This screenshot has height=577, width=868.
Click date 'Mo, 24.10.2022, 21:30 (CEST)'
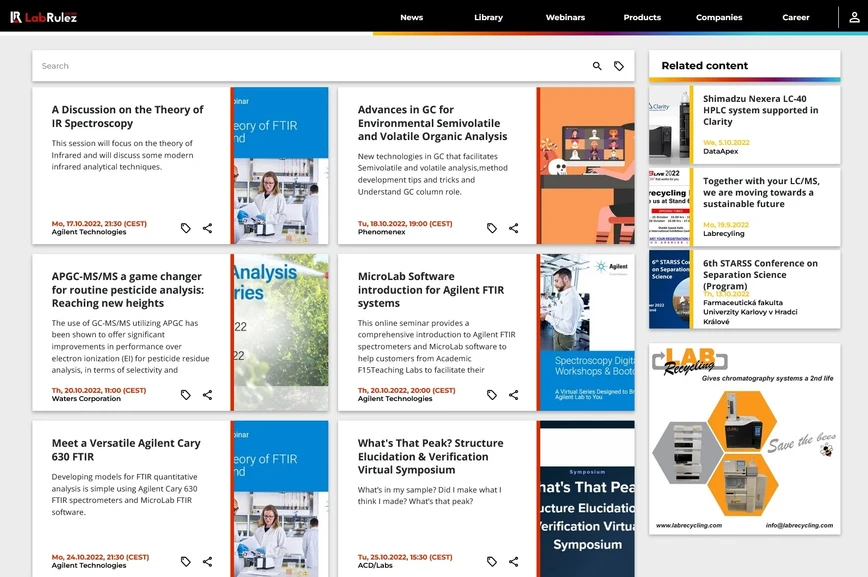point(100,557)
